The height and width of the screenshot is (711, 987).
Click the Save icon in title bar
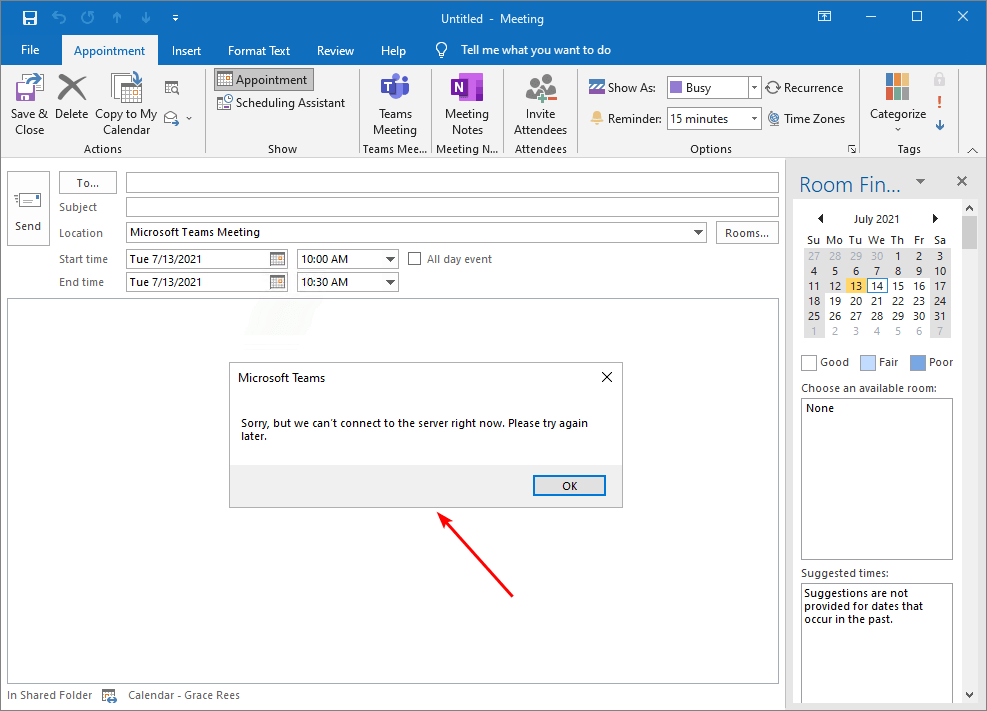click(30, 18)
